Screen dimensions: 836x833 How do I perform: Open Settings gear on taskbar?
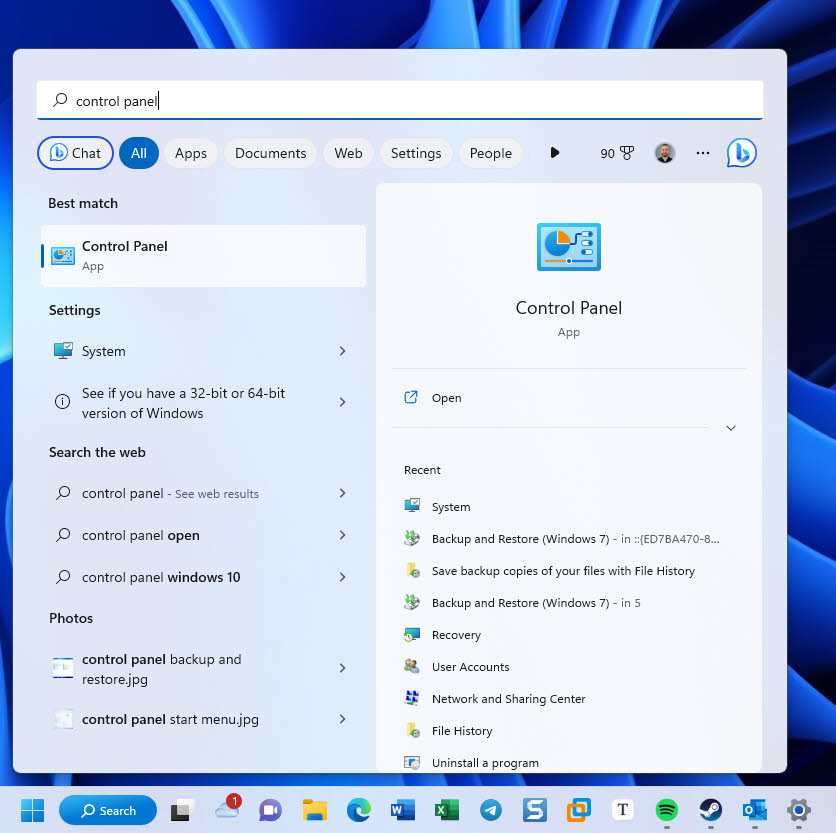pos(798,810)
